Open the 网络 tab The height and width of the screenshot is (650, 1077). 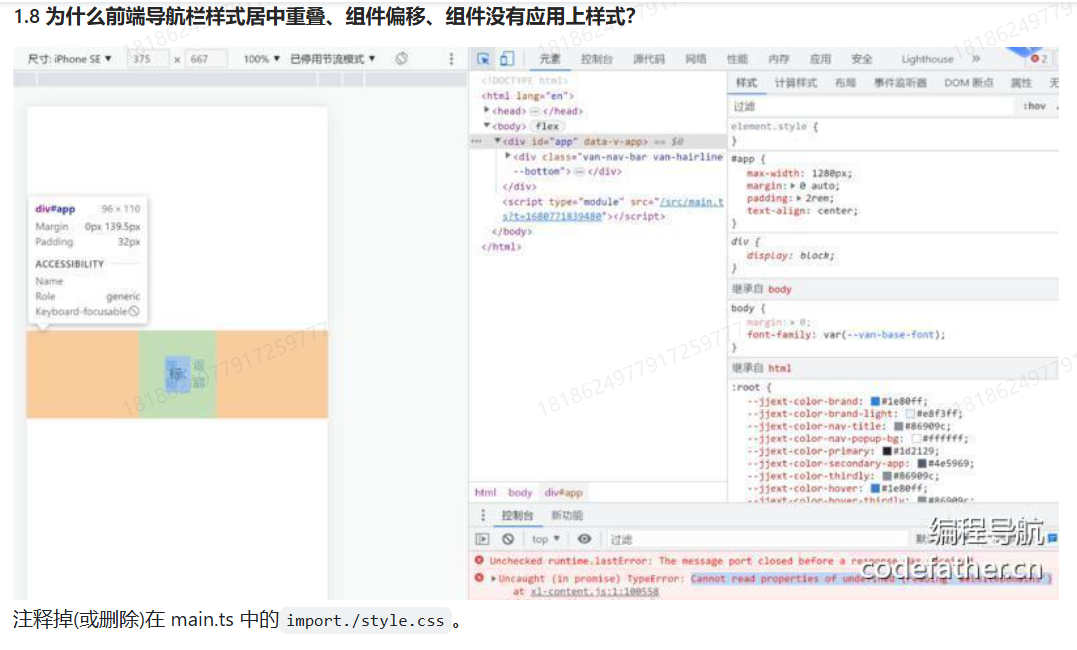tap(696, 59)
